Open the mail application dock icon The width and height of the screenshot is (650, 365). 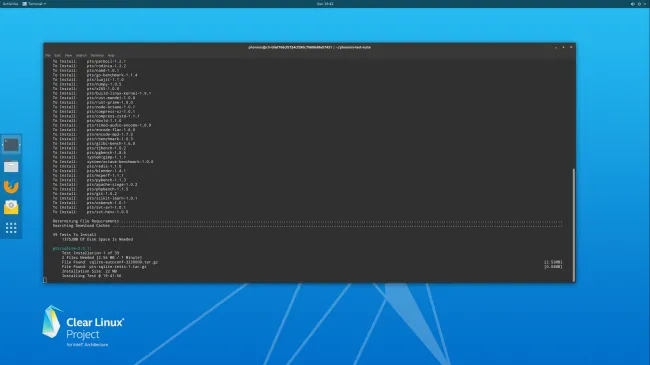(x=11, y=207)
